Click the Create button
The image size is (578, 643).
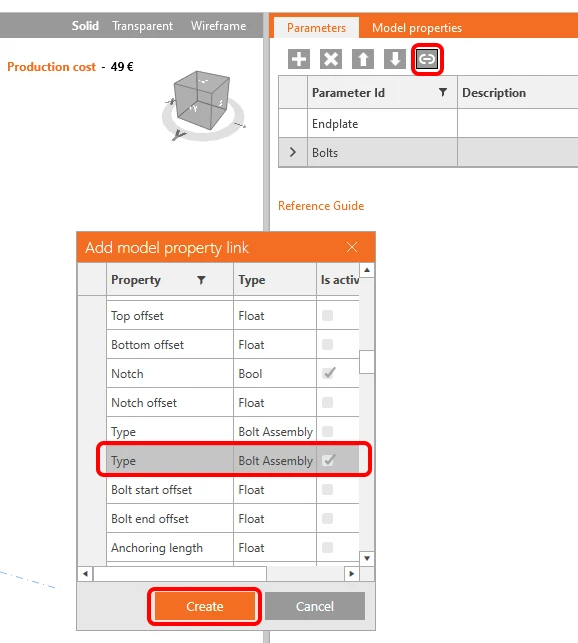tap(205, 606)
